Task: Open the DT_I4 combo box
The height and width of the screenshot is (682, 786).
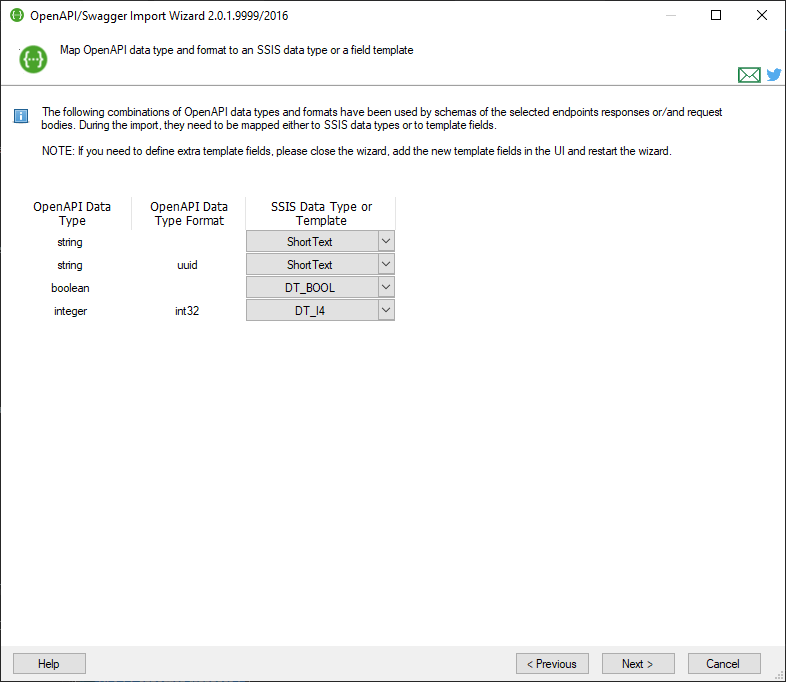Action: point(320,311)
